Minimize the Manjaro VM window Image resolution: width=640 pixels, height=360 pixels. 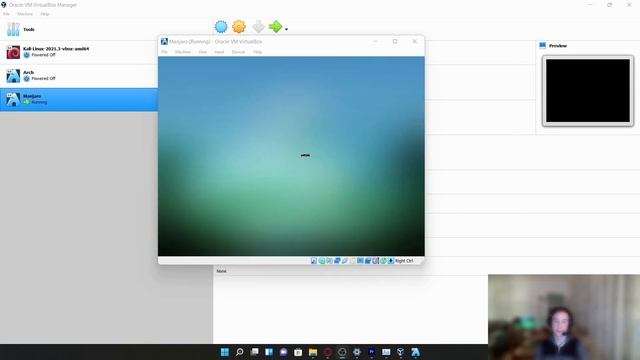pyautogui.click(x=376, y=41)
